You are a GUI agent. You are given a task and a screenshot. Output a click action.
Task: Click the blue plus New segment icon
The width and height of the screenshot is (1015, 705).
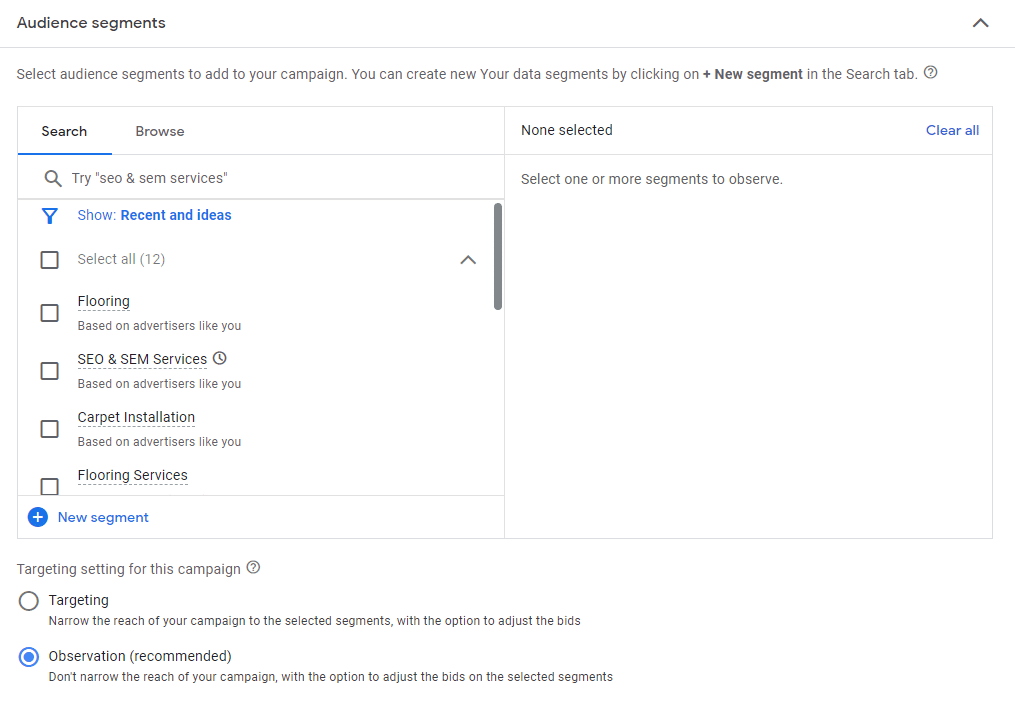[38, 517]
